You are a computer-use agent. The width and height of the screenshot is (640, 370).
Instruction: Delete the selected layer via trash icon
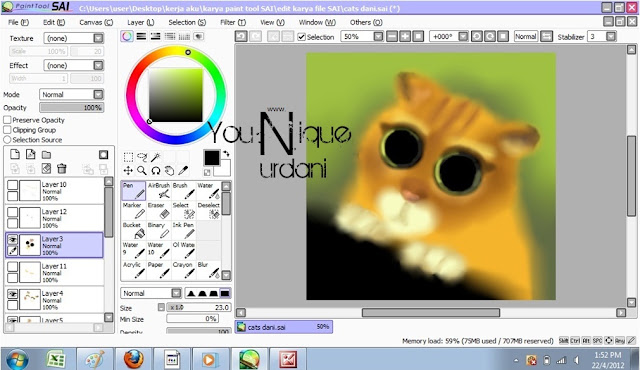pos(62,168)
